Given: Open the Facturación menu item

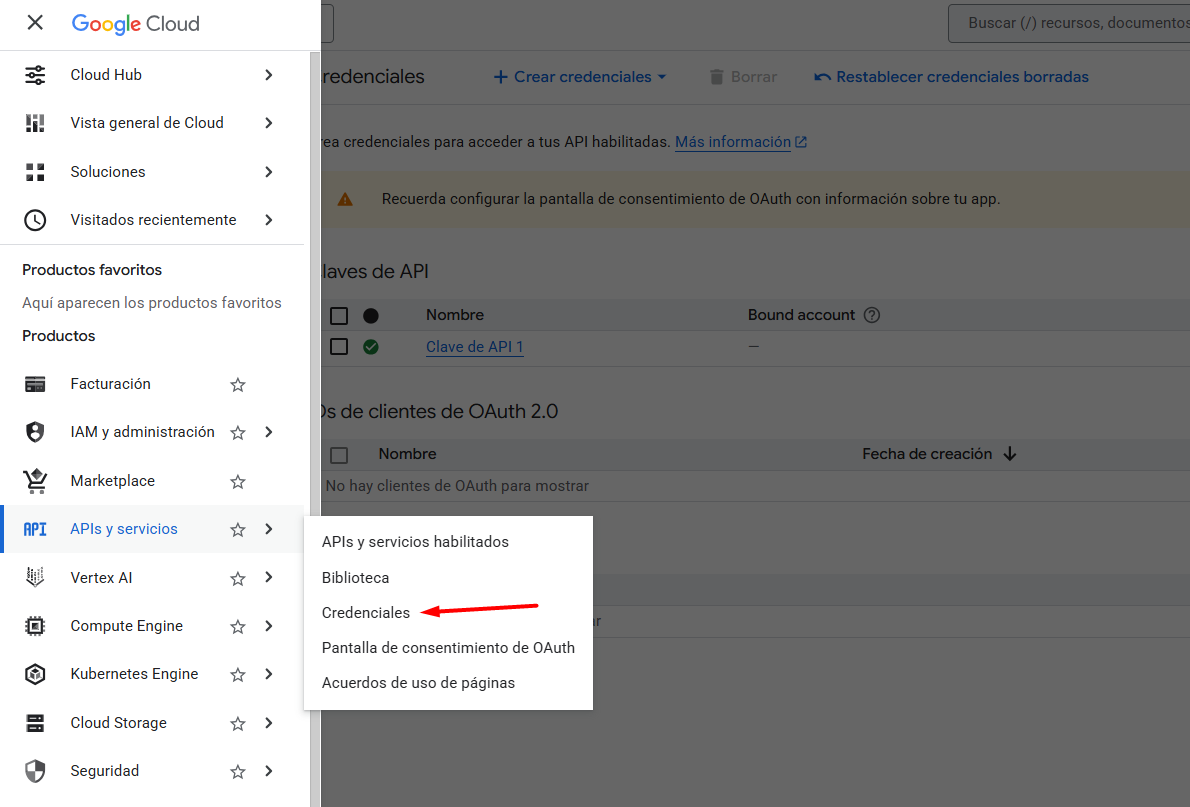Looking at the screenshot, I should tap(152, 384).
